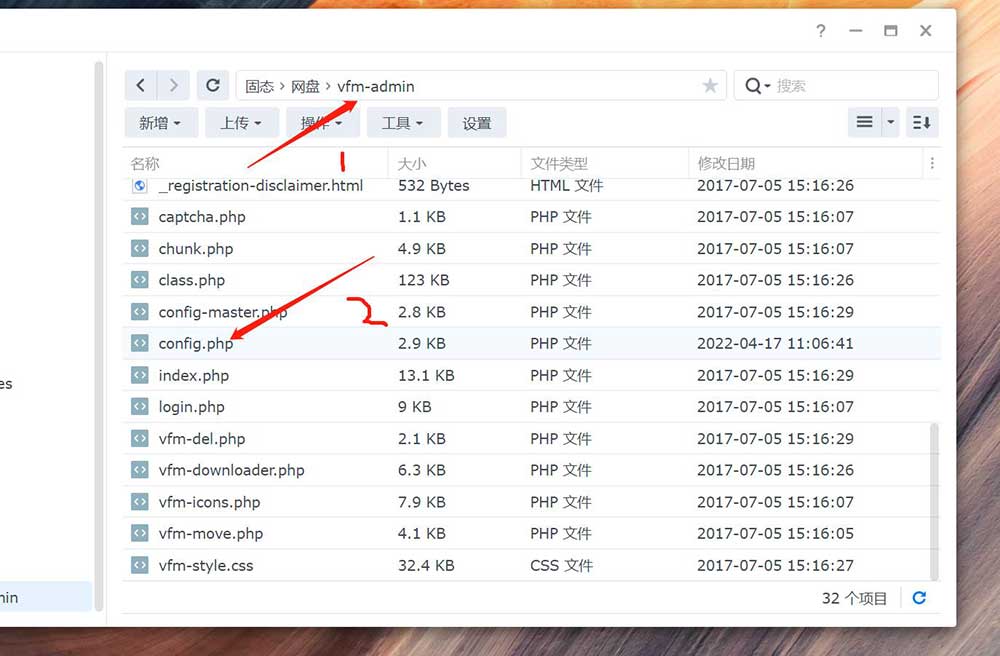This screenshot has width=1000, height=656.
Task: Click the chunk.php file icon
Action: click(x=140, y=248)
